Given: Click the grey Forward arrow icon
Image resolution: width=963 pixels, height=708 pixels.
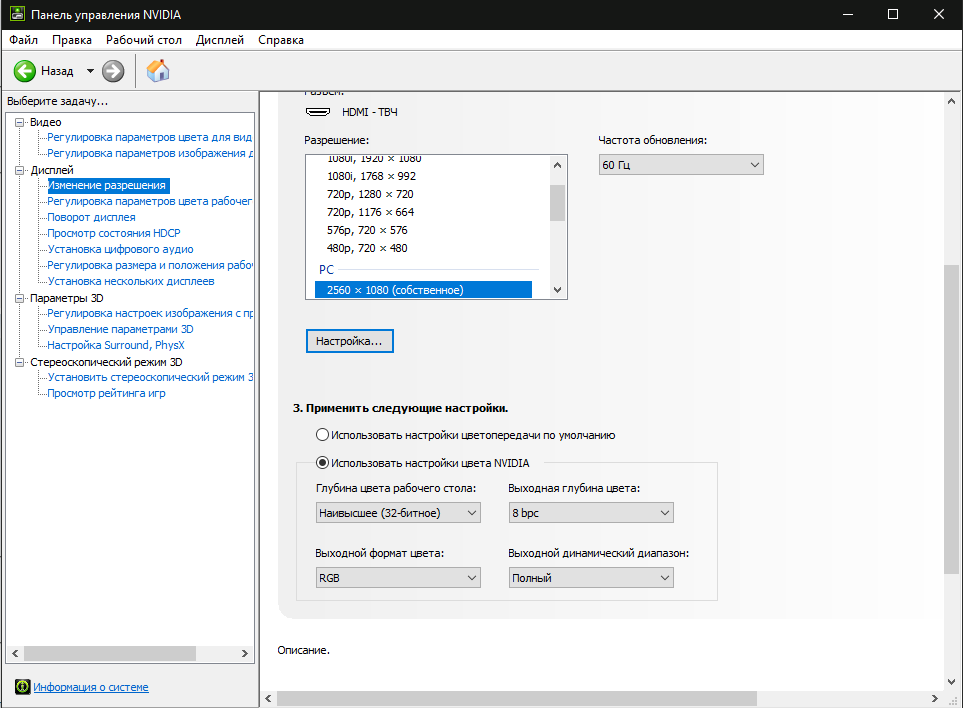Looking at the screenshot, I should click(113, 71).
